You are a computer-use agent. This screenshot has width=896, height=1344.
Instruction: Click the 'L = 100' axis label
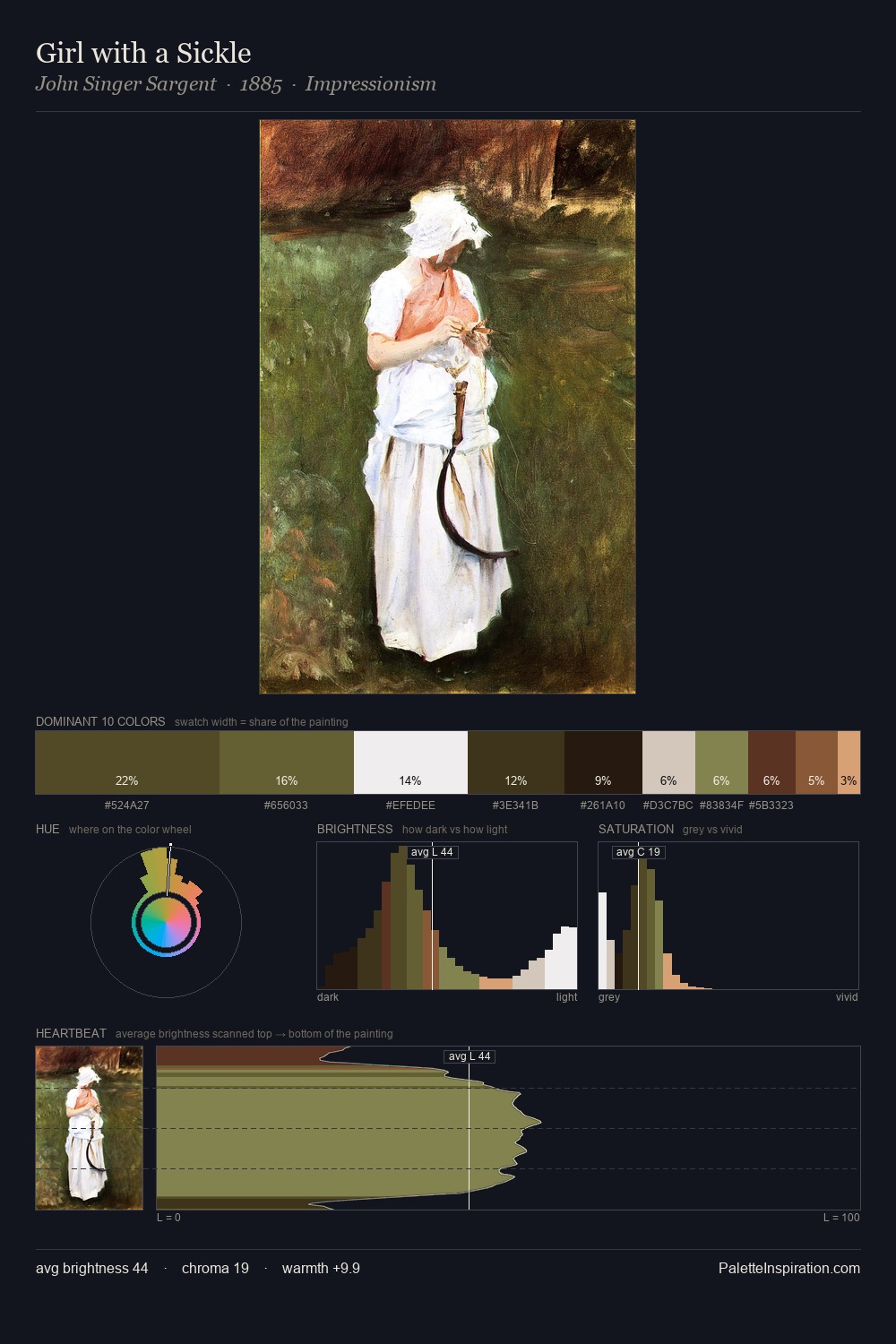click(841, 1218)
